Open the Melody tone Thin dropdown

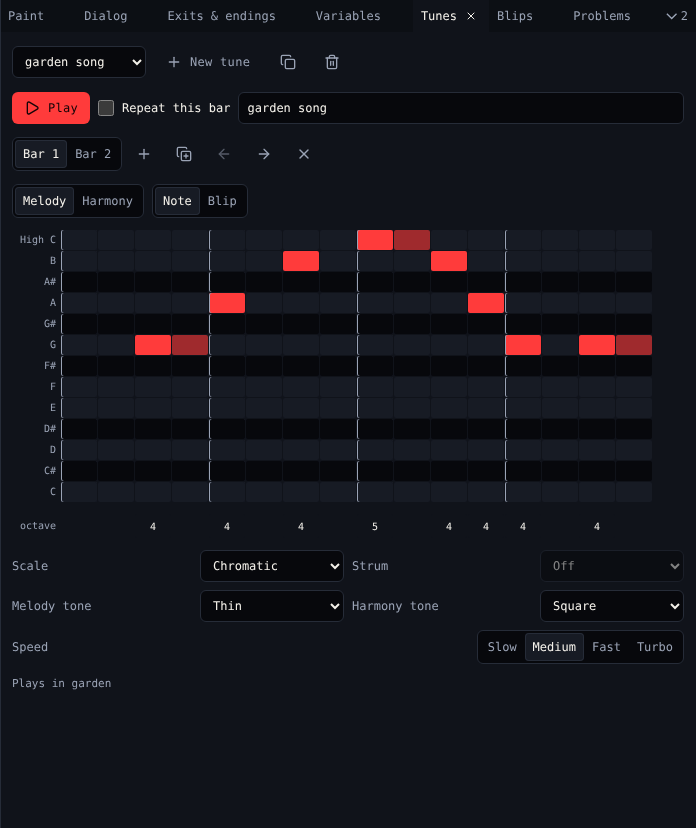(272, 606)
